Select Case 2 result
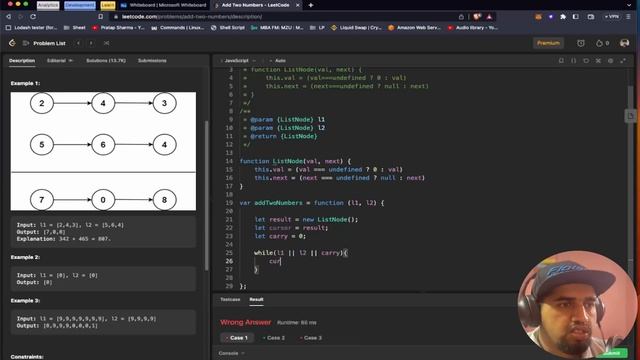 273,338
